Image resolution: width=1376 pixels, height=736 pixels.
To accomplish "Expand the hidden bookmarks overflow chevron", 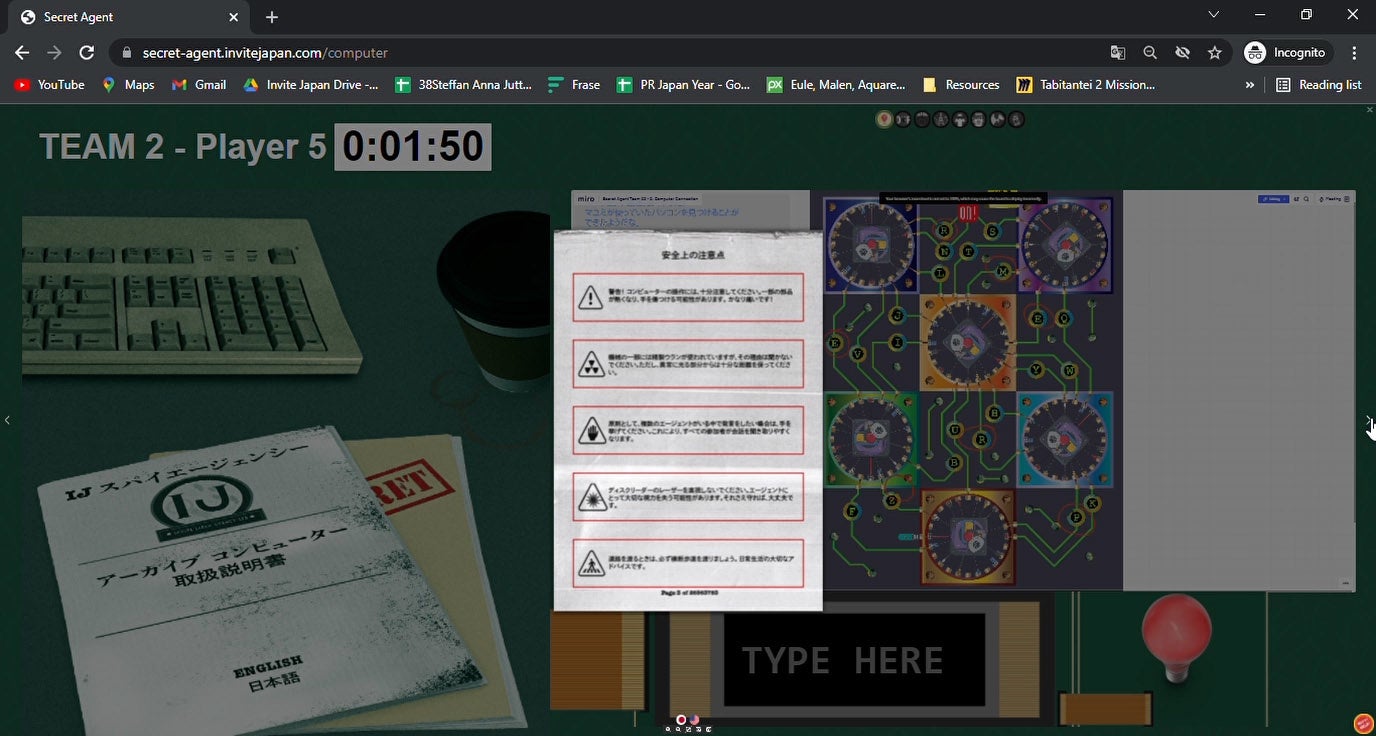I will 1249,85.
